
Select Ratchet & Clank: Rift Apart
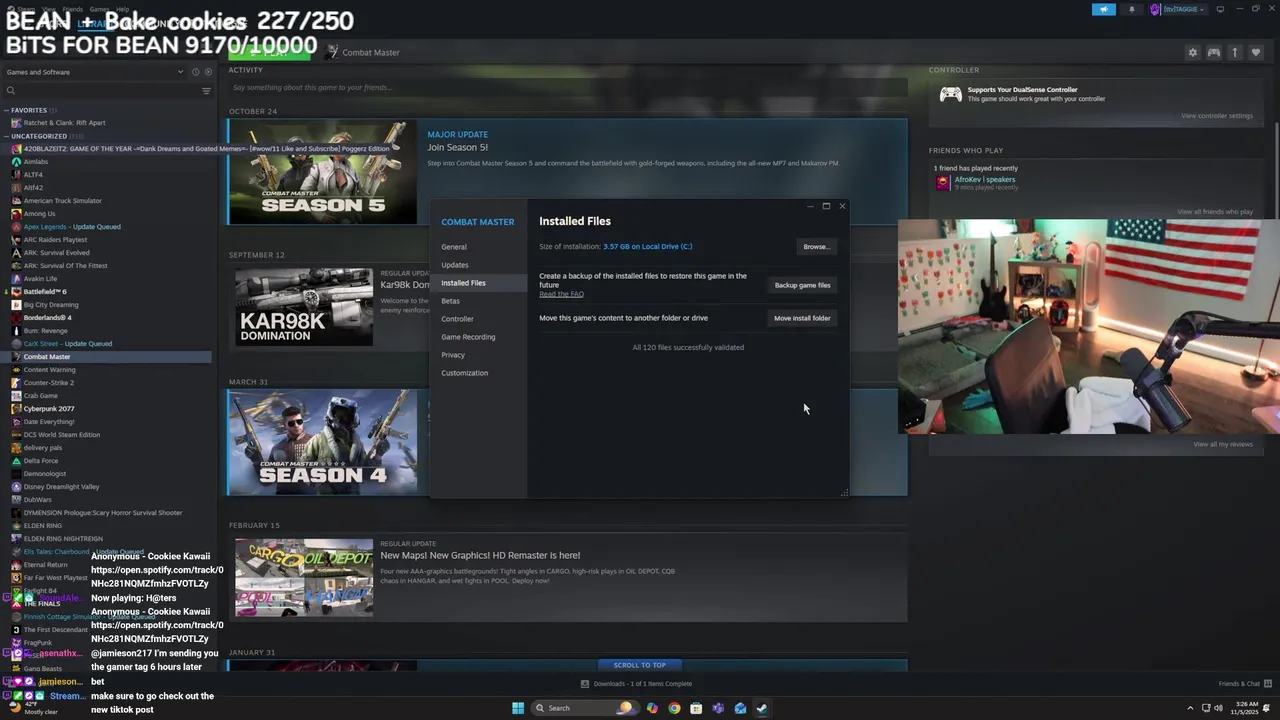click(64, 123)
